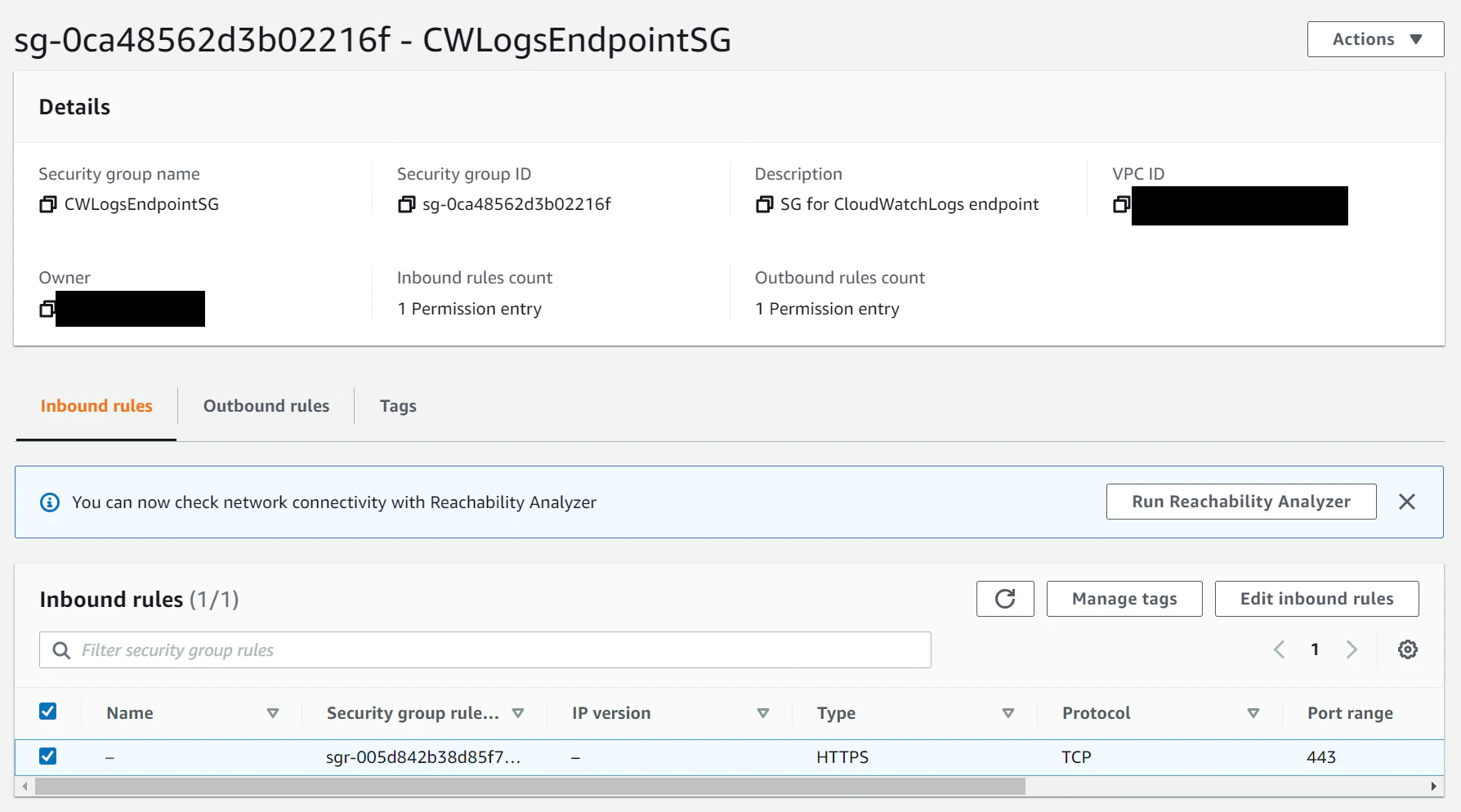Click the HTTPS type cell
The width and height of the screenshot is (1461, 812).
tap(842, 757)
